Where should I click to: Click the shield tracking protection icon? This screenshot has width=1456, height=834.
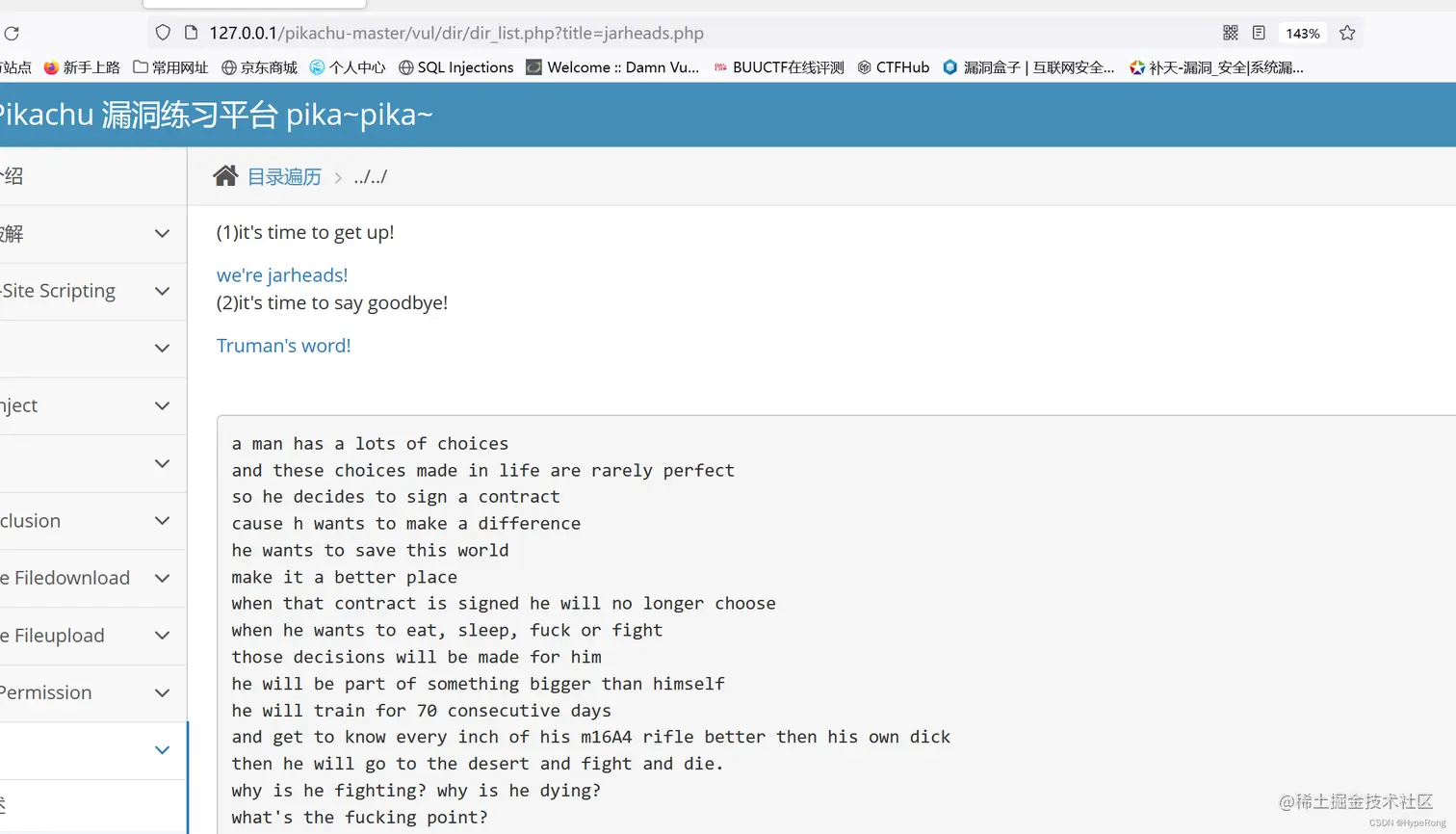click(x=163, y=33)
